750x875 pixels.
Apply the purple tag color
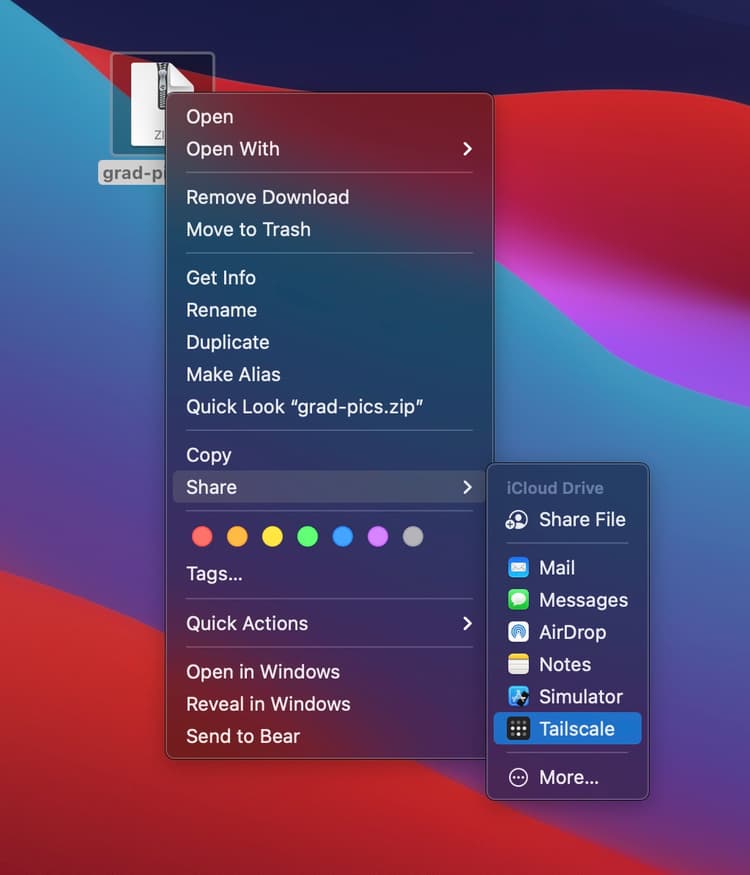(378, 537)
